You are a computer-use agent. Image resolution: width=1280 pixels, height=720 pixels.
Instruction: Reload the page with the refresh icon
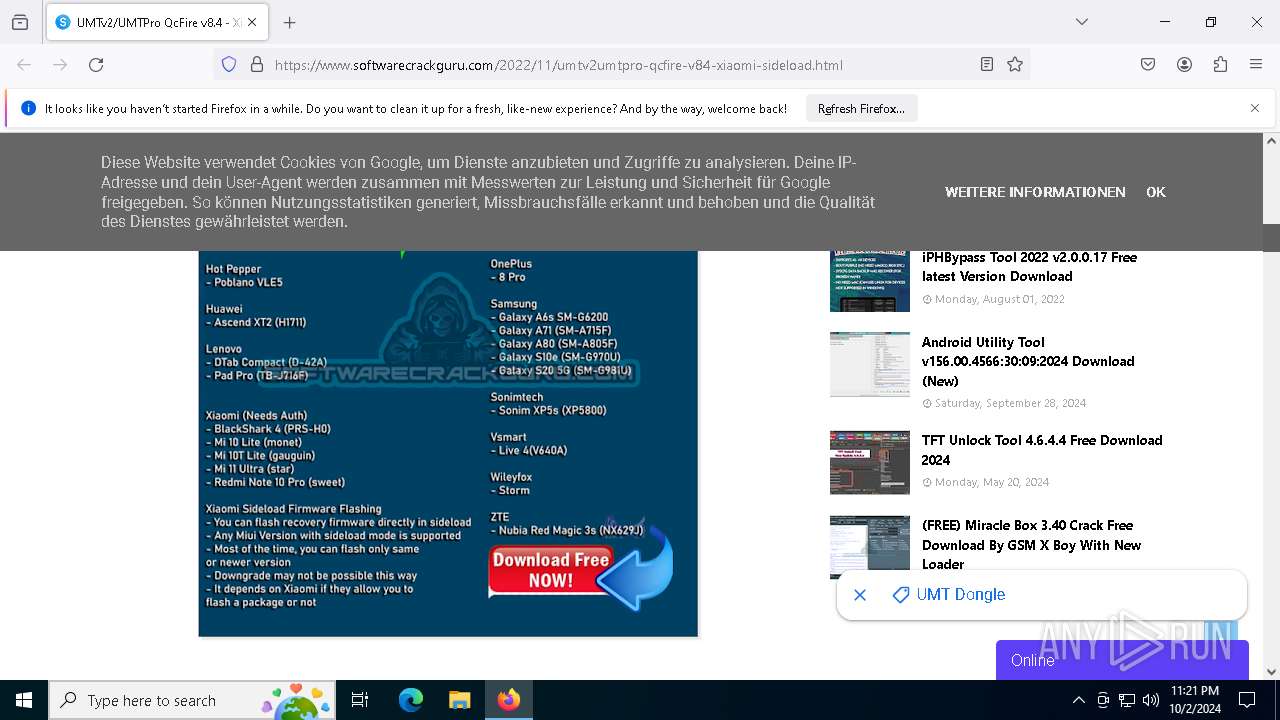(96, 65)
